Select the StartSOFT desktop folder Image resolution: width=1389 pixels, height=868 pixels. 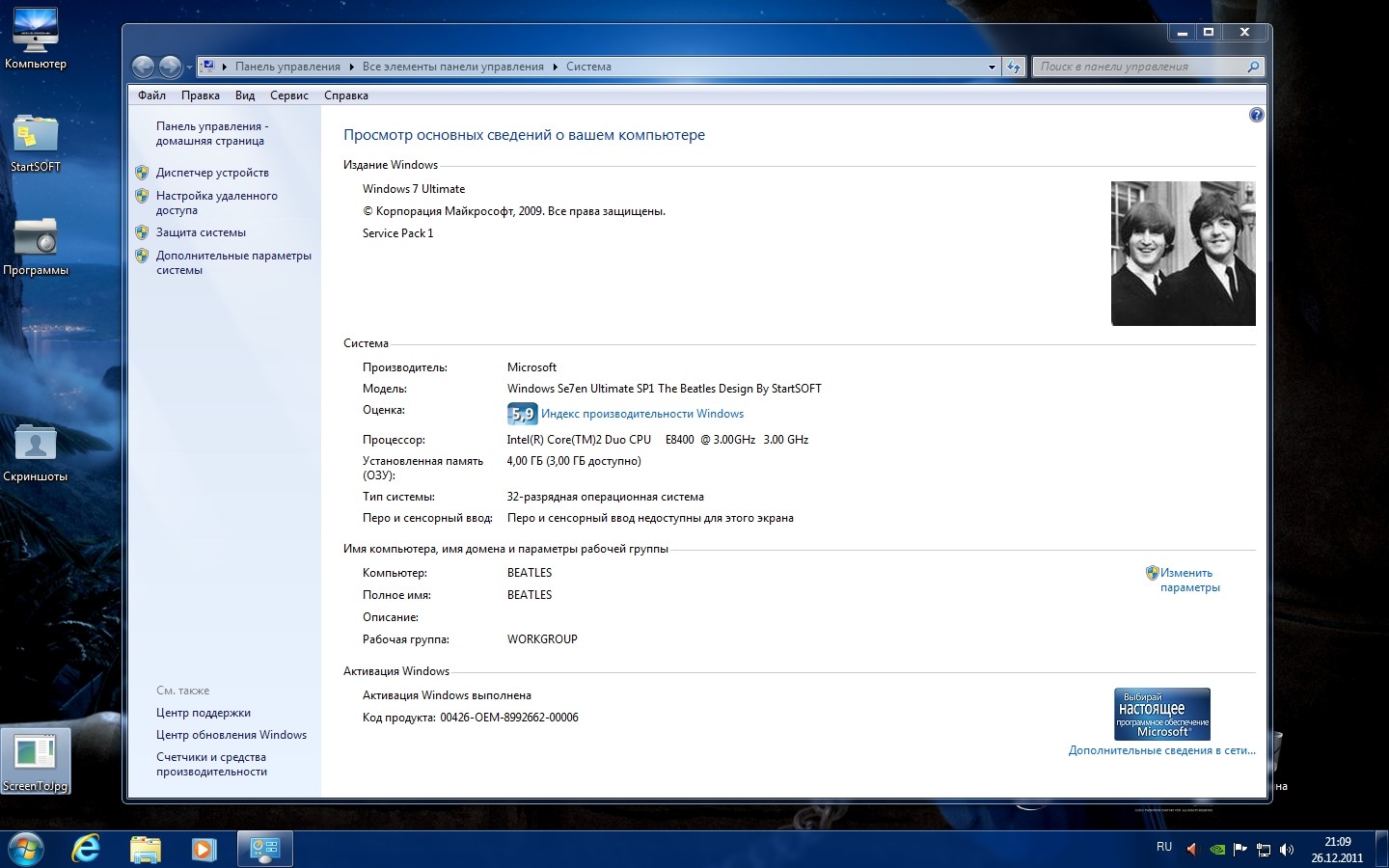[36, 143]
